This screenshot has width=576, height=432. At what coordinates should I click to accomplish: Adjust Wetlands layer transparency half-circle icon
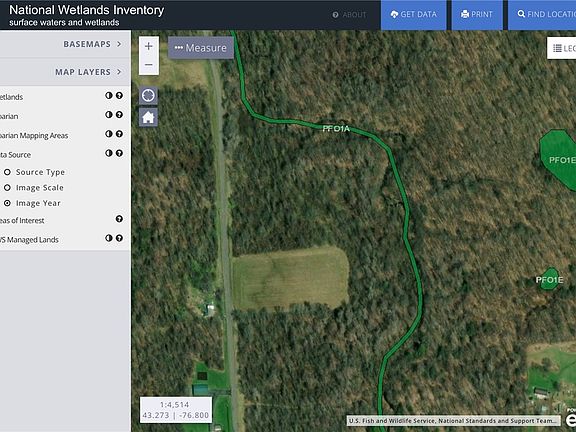[109, 96]
